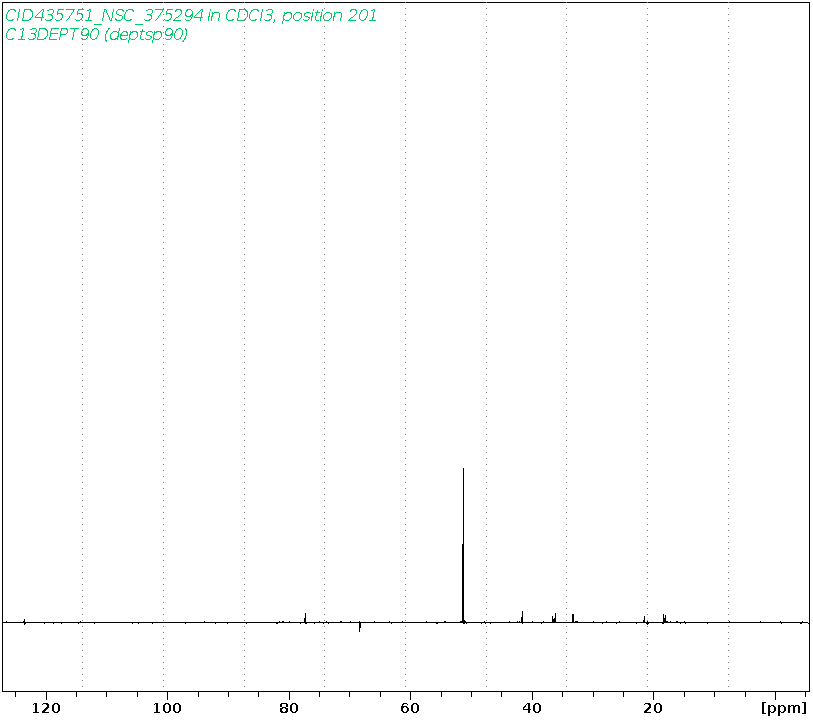Click the 60 ppm axis label
The height and width of the screenshot is (720, 813).
coord(410,708)
